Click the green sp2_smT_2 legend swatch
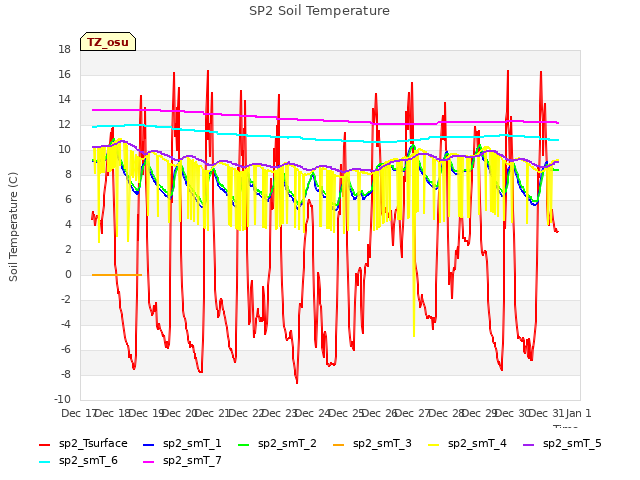This screenshot has width=640, height=480. pyautogui.click(x=243, y=444)
